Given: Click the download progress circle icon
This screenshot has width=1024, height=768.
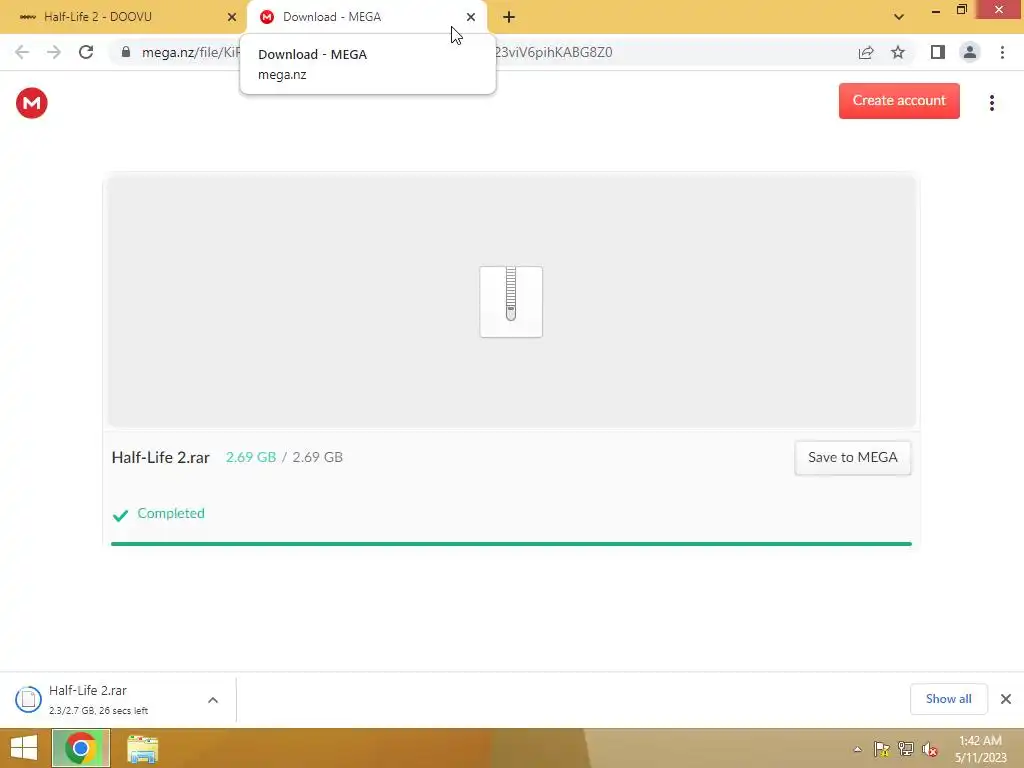Looking at the screenshot, I should click(28, 699).
